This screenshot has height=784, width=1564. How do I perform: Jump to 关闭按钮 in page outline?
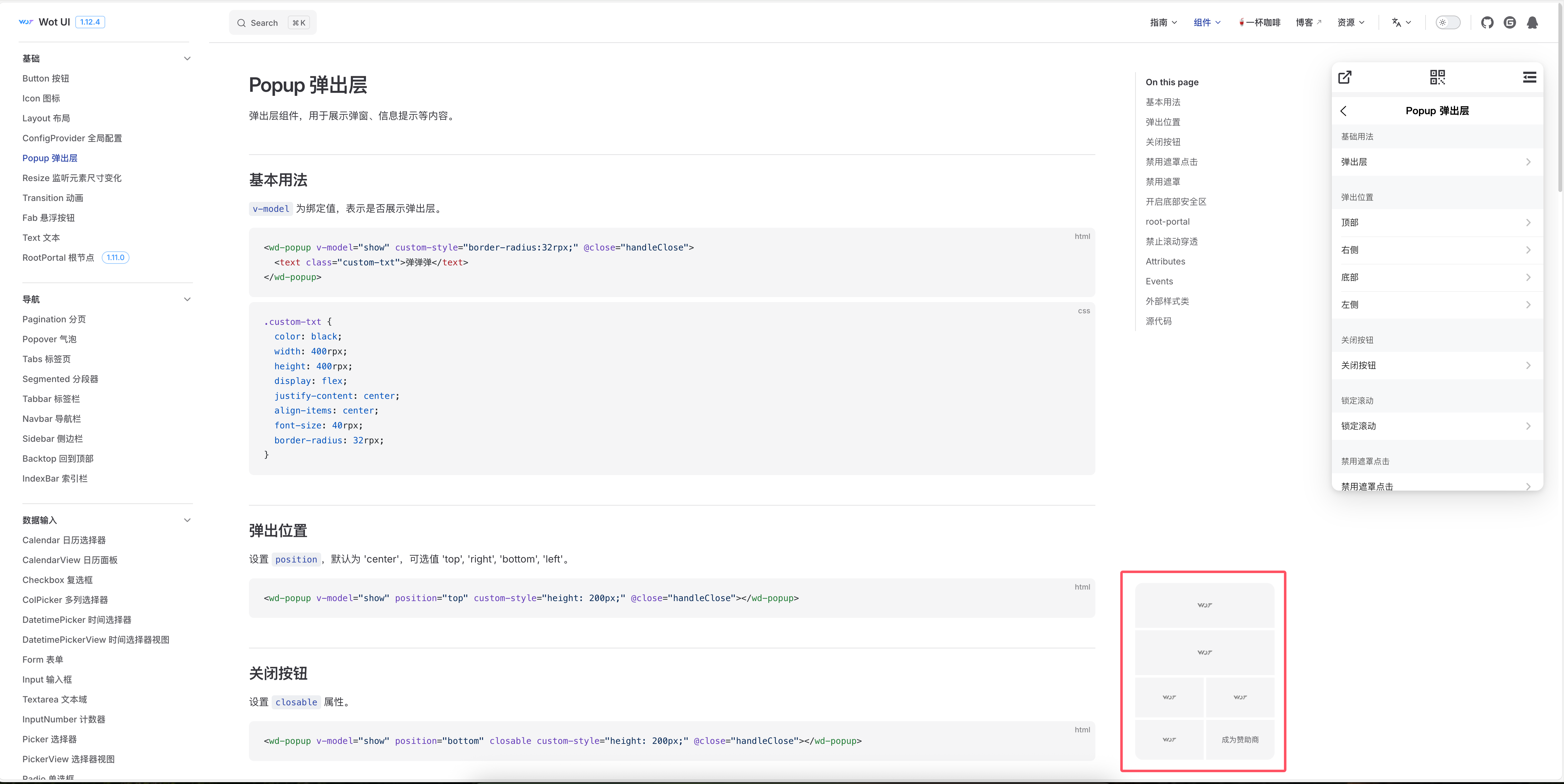1163,142
